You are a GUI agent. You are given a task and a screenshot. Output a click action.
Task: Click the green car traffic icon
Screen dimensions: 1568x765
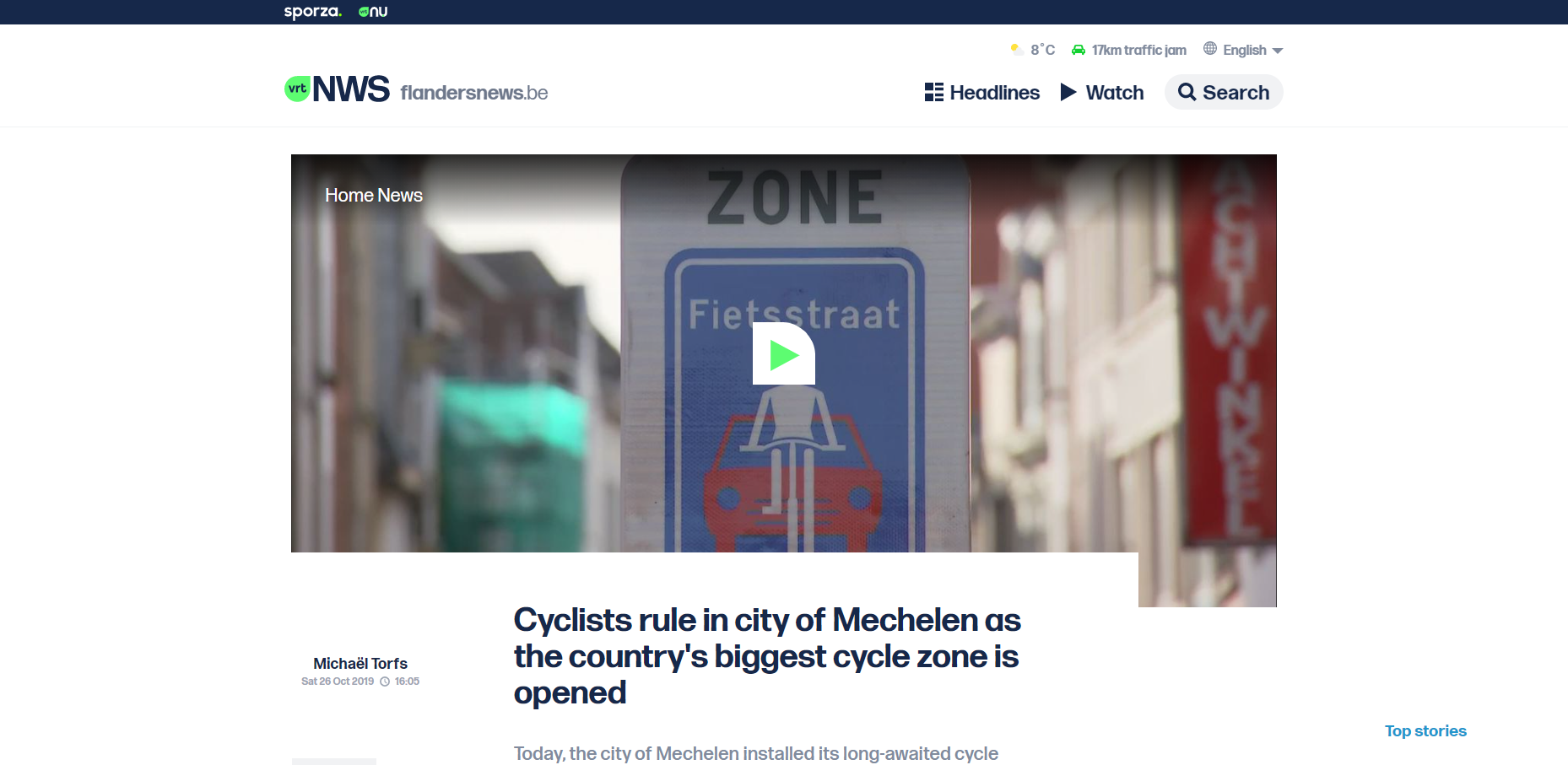pos(1078,50)
